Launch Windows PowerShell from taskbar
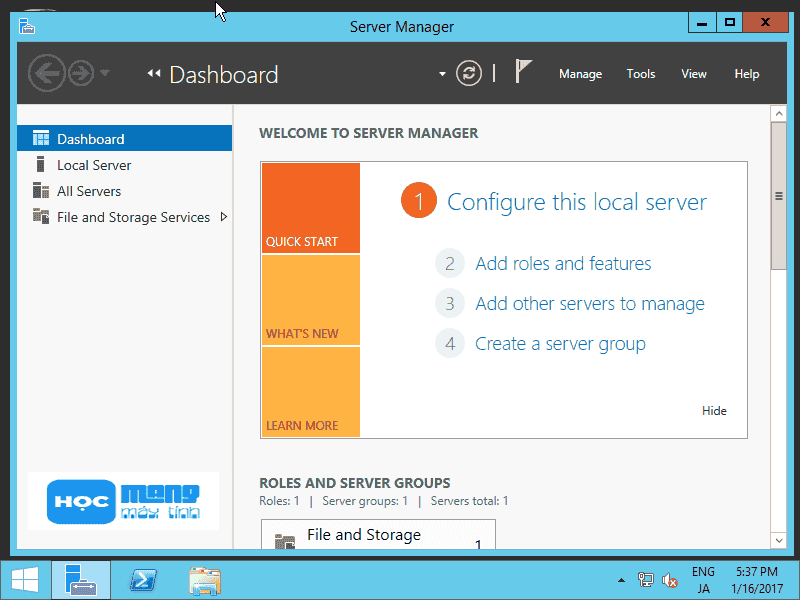The width and height of the screenshot is (800, 600). click(x=143, y=581)
